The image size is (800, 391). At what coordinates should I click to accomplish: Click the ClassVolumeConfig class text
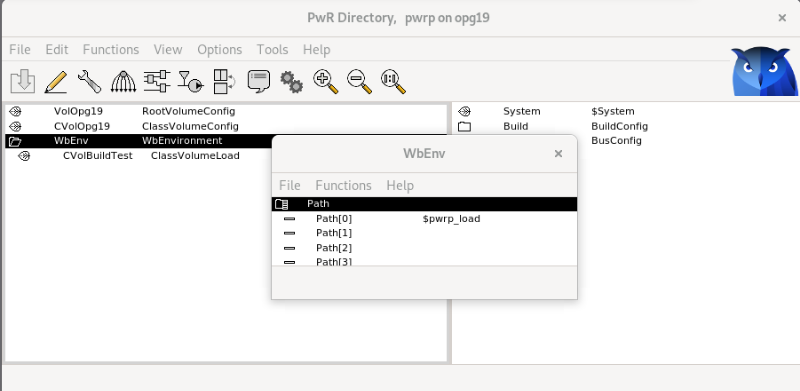coord(190,126)
